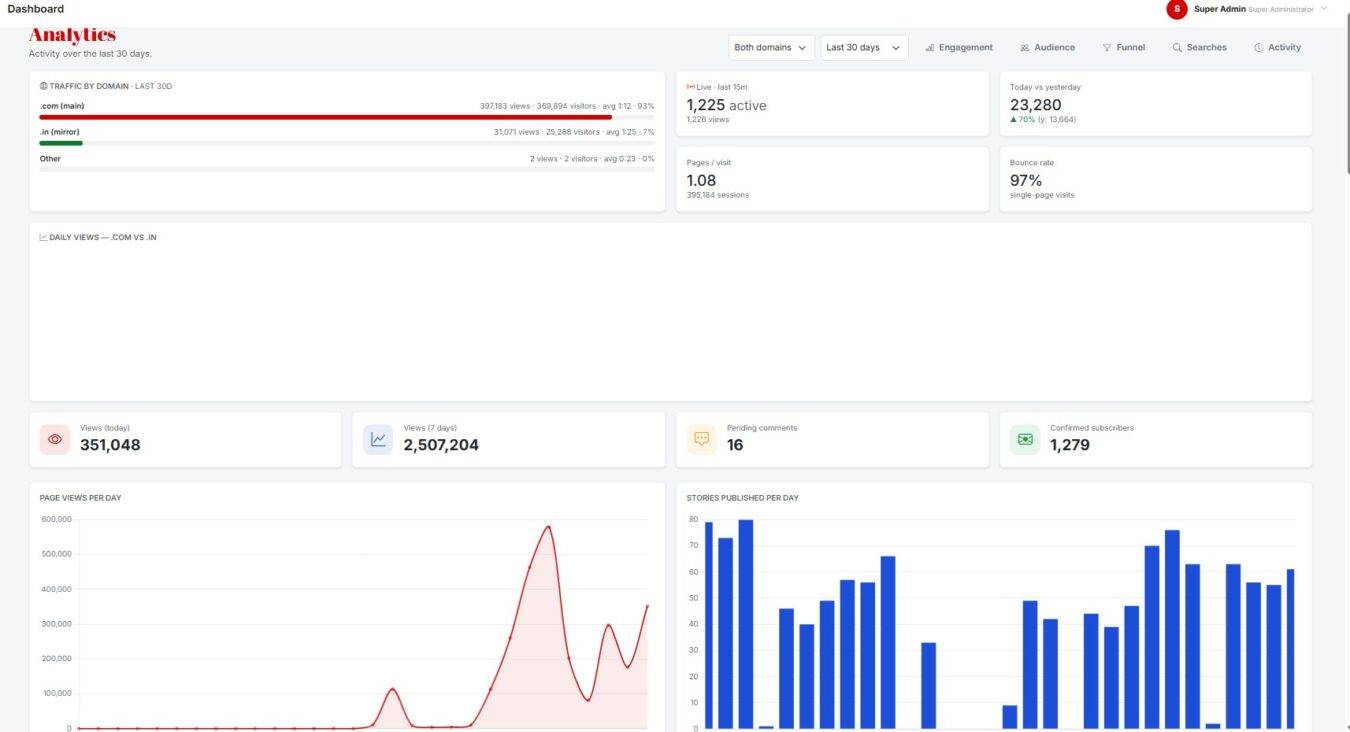Click the tallest bar reaching 80 in stories chart
1350x732 pixels.
[745, 624]
